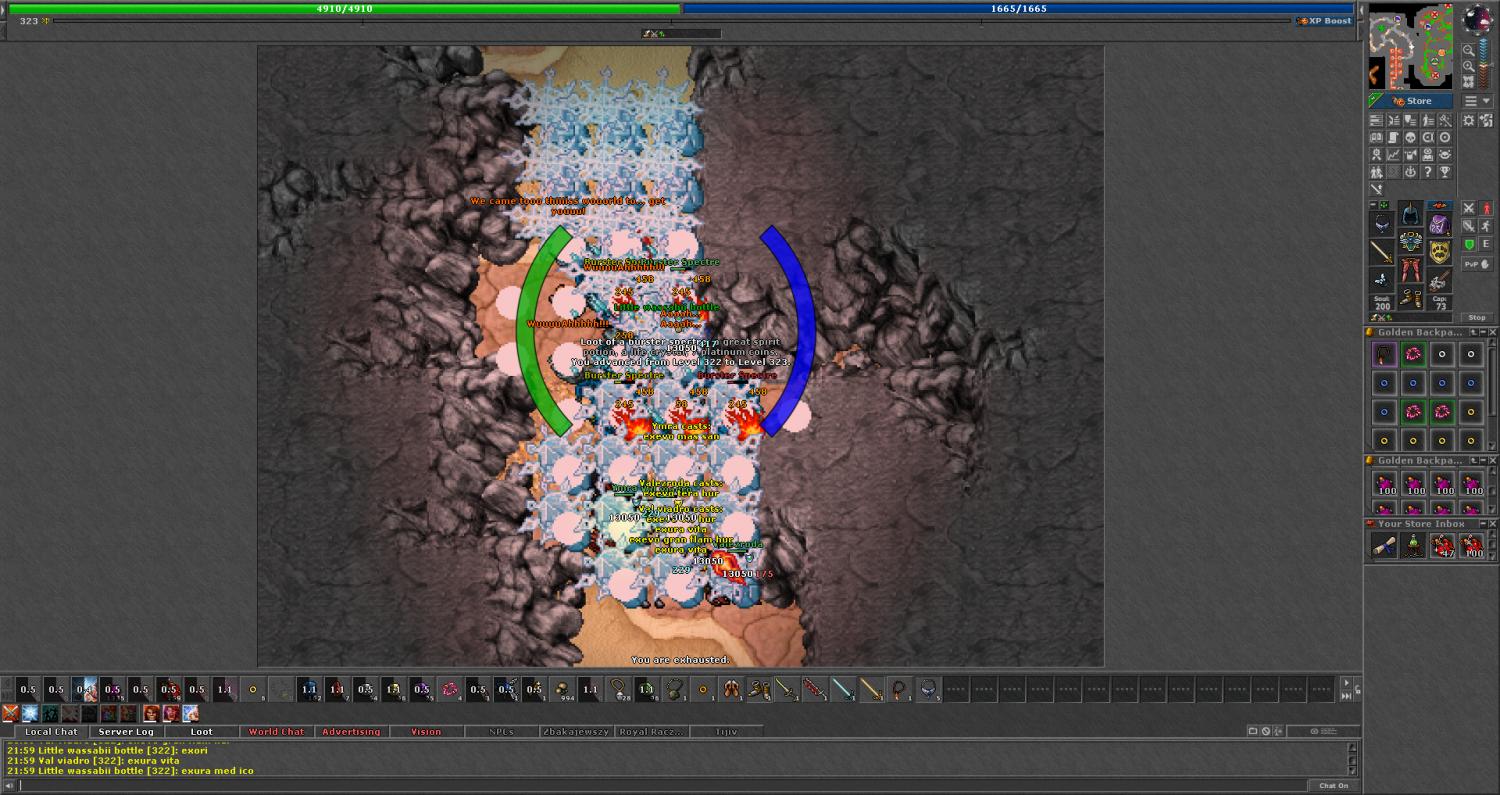This screenshot has height=795, width=1500.
Task: Toggle the green shield defensive mode
Action: tap(1468, 244)
